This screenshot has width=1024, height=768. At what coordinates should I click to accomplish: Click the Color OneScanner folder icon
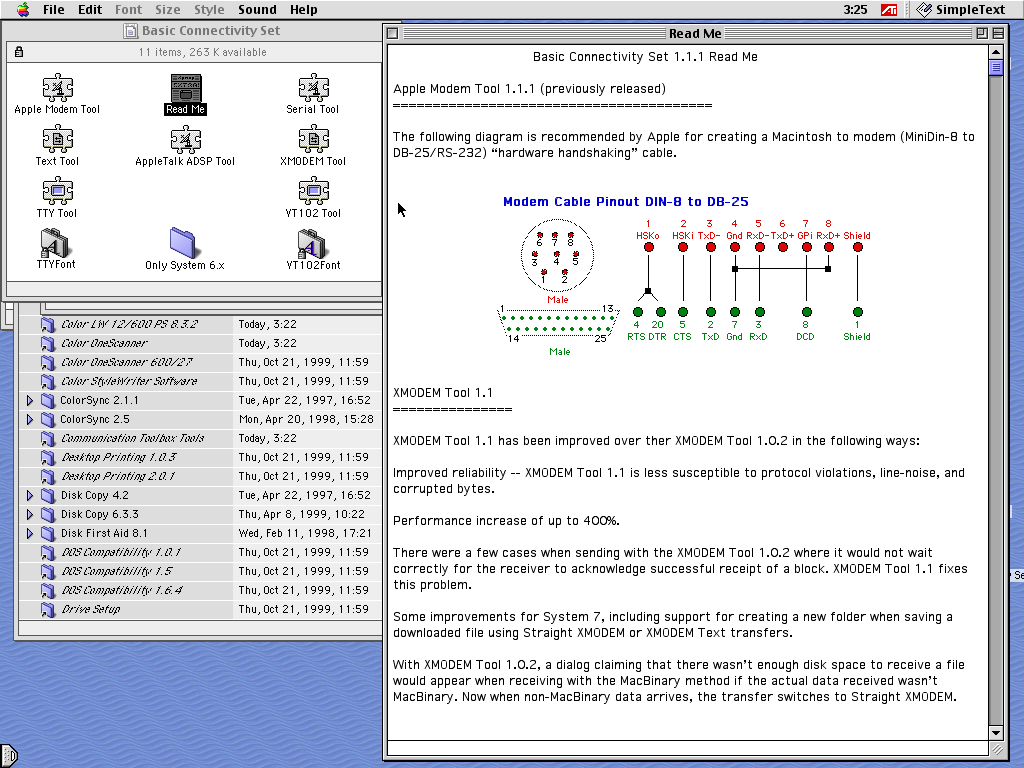coord(48,344)
